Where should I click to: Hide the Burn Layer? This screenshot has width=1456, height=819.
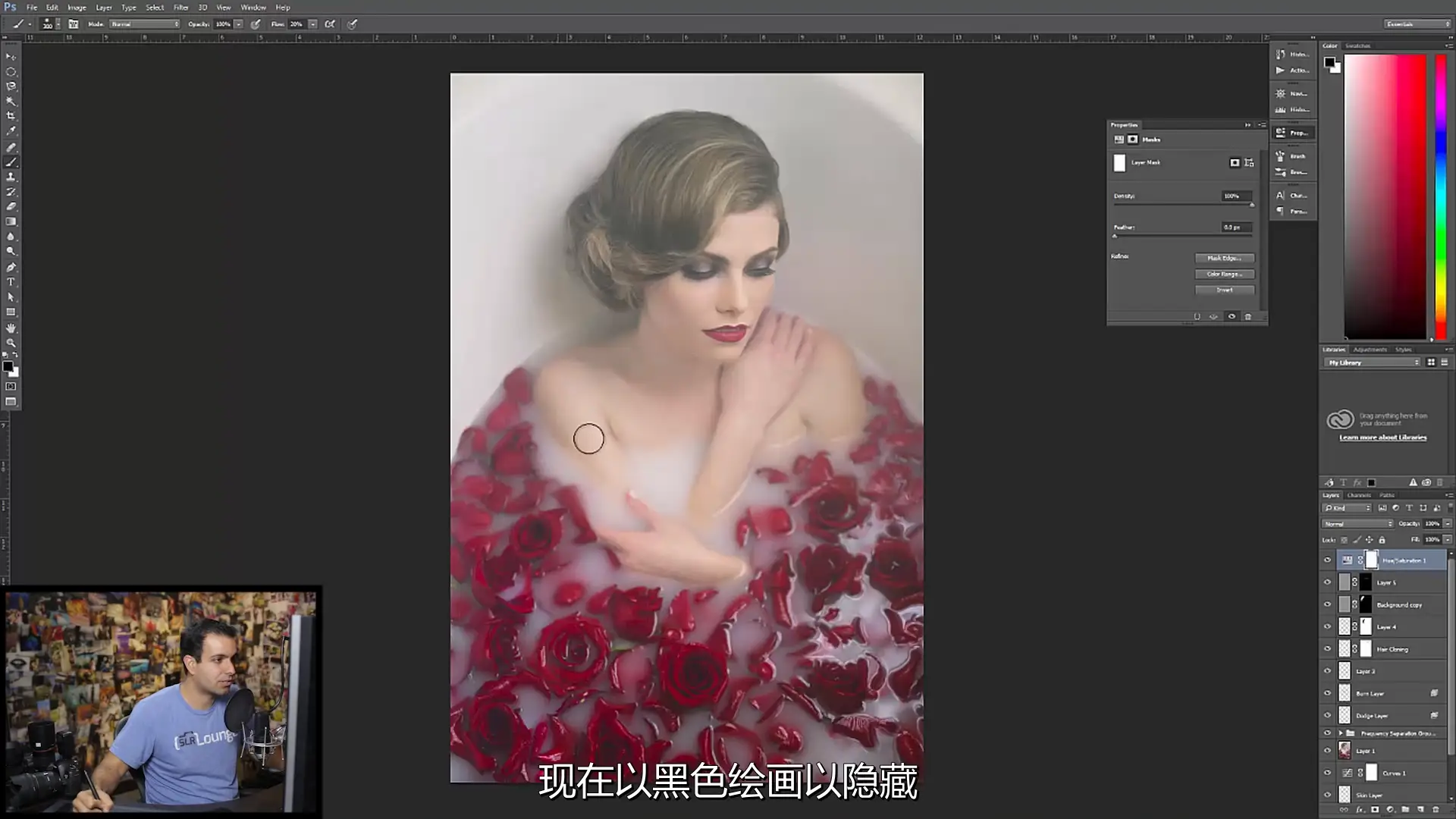[x=1327, y=693]
